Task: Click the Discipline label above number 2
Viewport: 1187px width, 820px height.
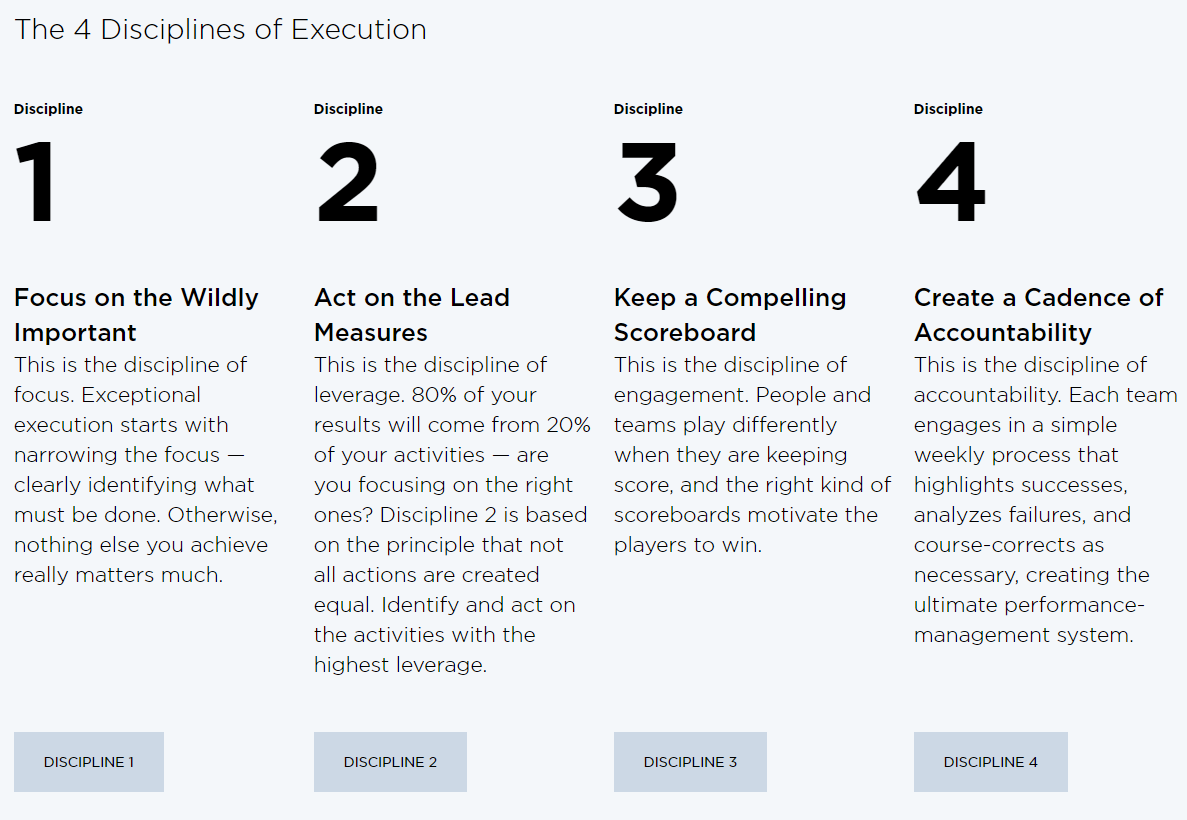Action: 348,109
